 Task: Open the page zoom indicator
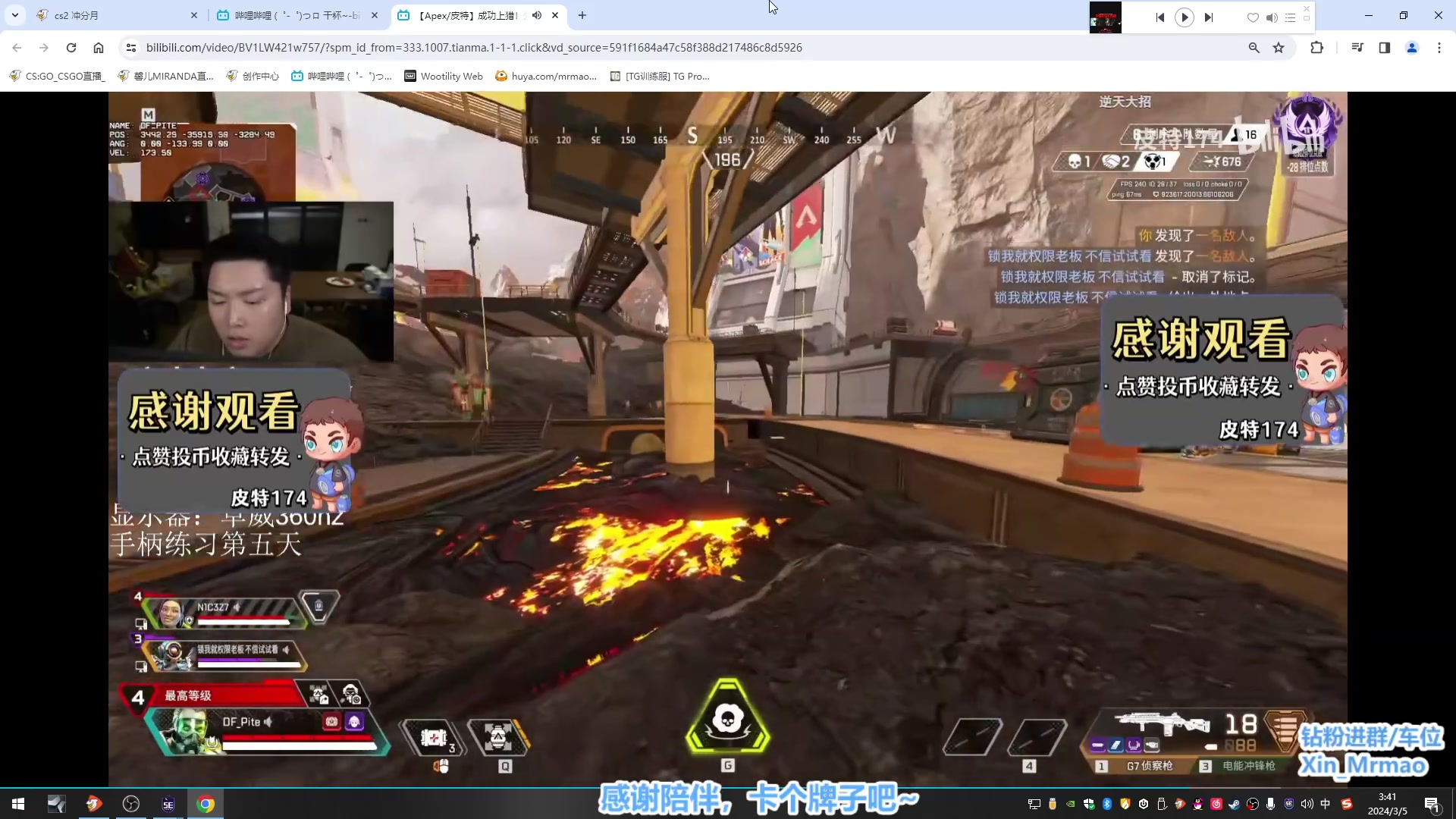coord(1254,48)
